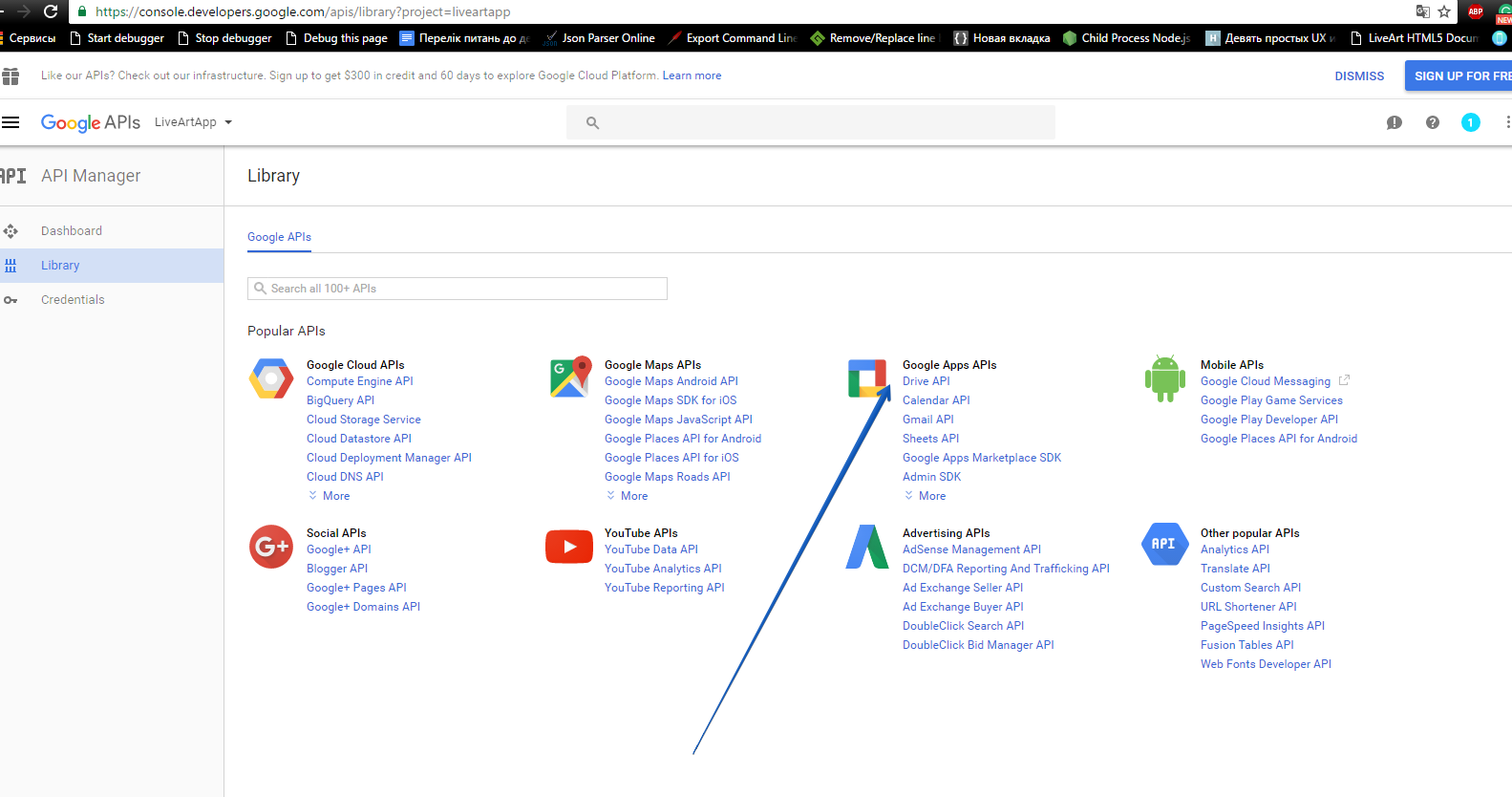Image resolution: width=1512 pixels, height=797 pixels.
Task: Open Google+ API link
Action: (x=339, y=549)
